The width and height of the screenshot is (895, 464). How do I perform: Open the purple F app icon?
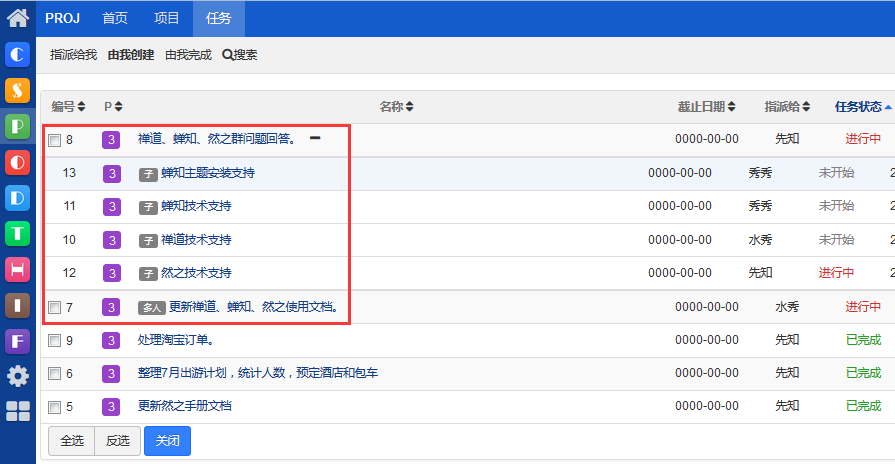pos(18,341)
